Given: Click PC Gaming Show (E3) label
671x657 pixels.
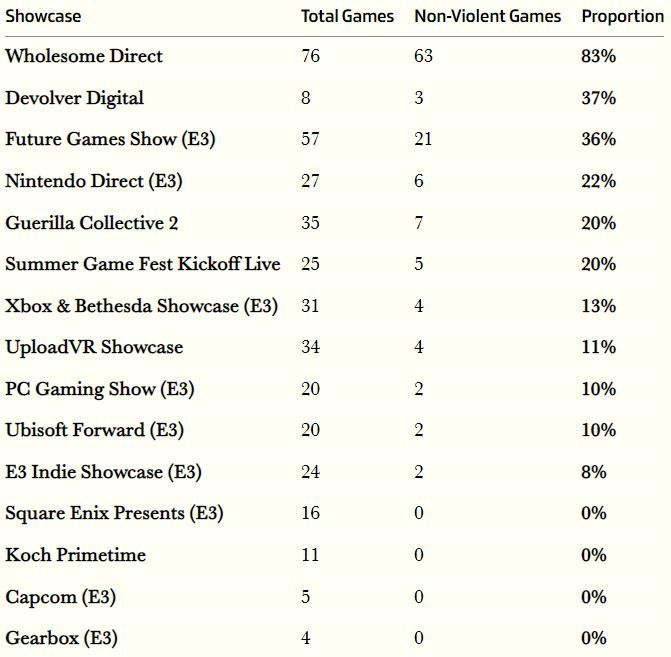Looking at the screenshot, I should 100,389.
